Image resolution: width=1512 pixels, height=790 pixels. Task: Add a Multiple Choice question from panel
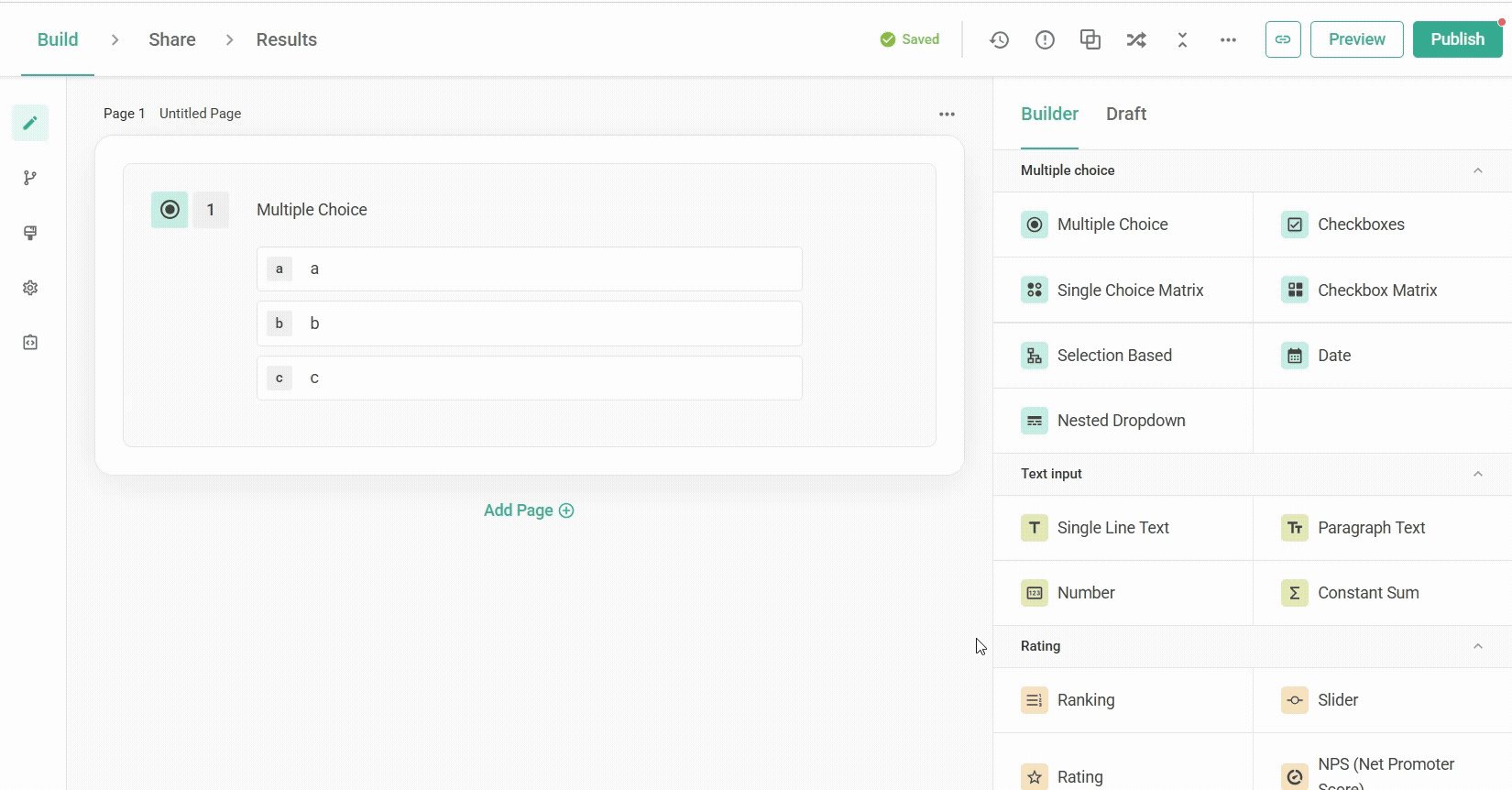tap(1123, 225)
